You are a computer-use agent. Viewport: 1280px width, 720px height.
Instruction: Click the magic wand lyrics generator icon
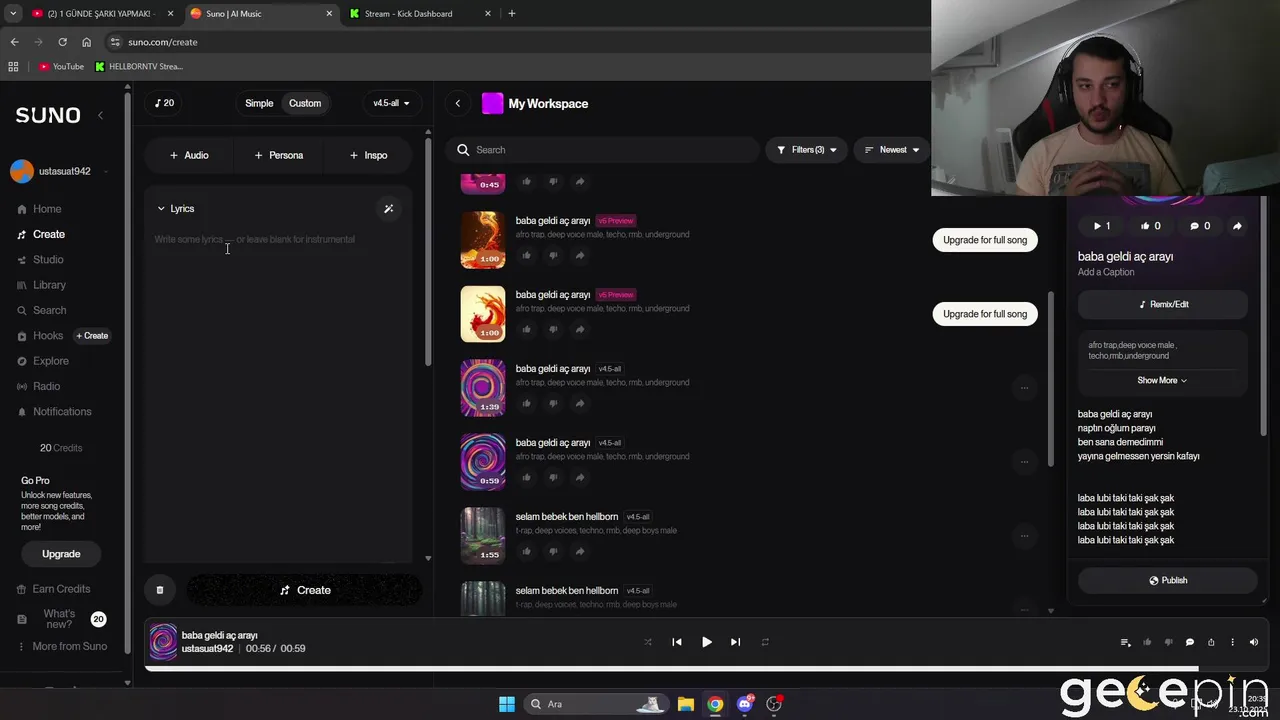coord(389,209)
